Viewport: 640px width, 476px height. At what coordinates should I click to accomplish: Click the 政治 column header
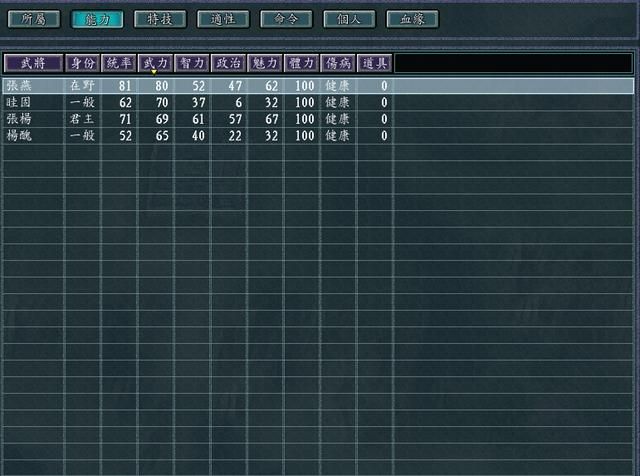click(x=228, y=63)
